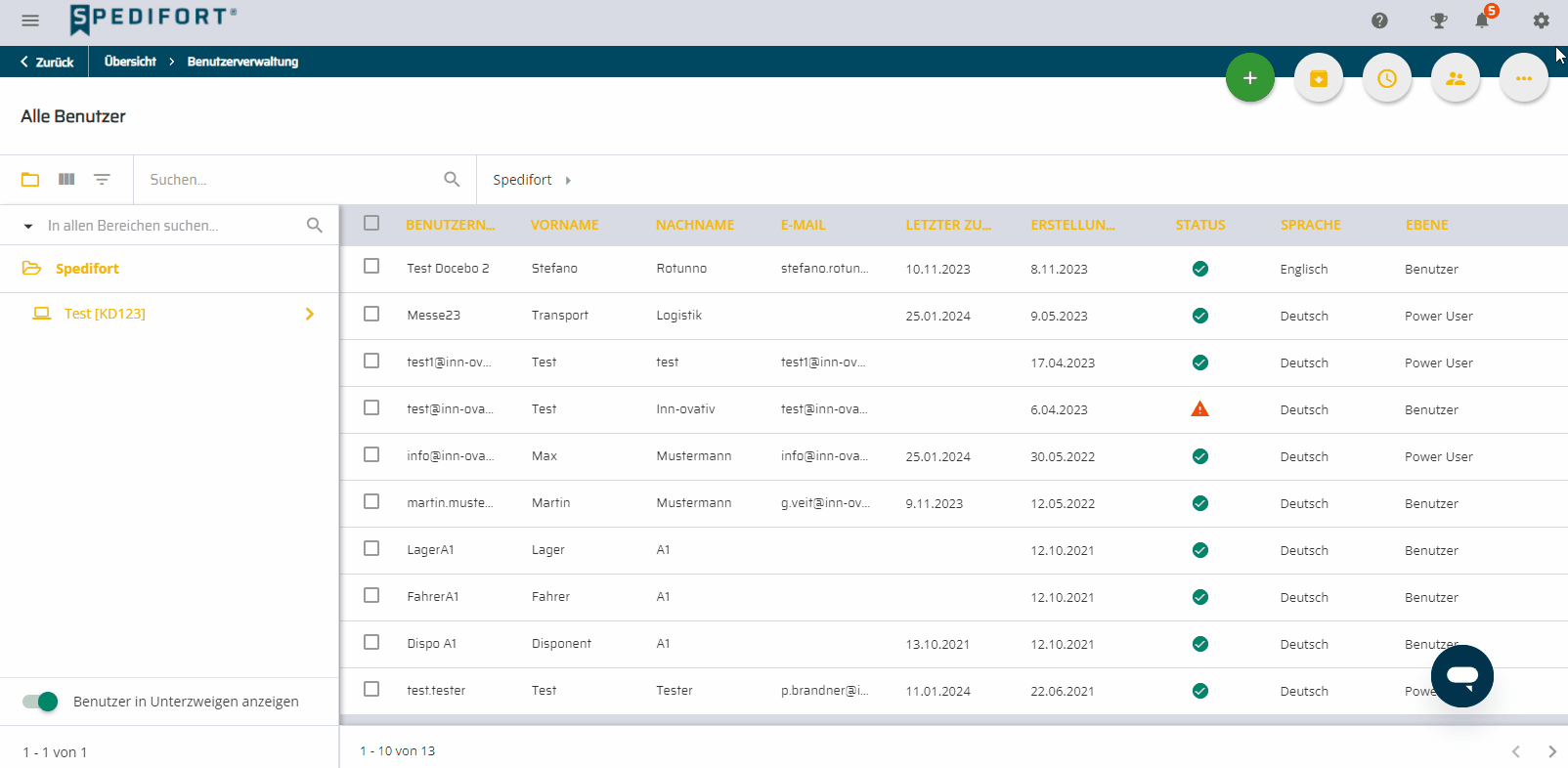This screenshot has width=1568, height=768.
Task: Open user test.tester
Action: (436, 691)
